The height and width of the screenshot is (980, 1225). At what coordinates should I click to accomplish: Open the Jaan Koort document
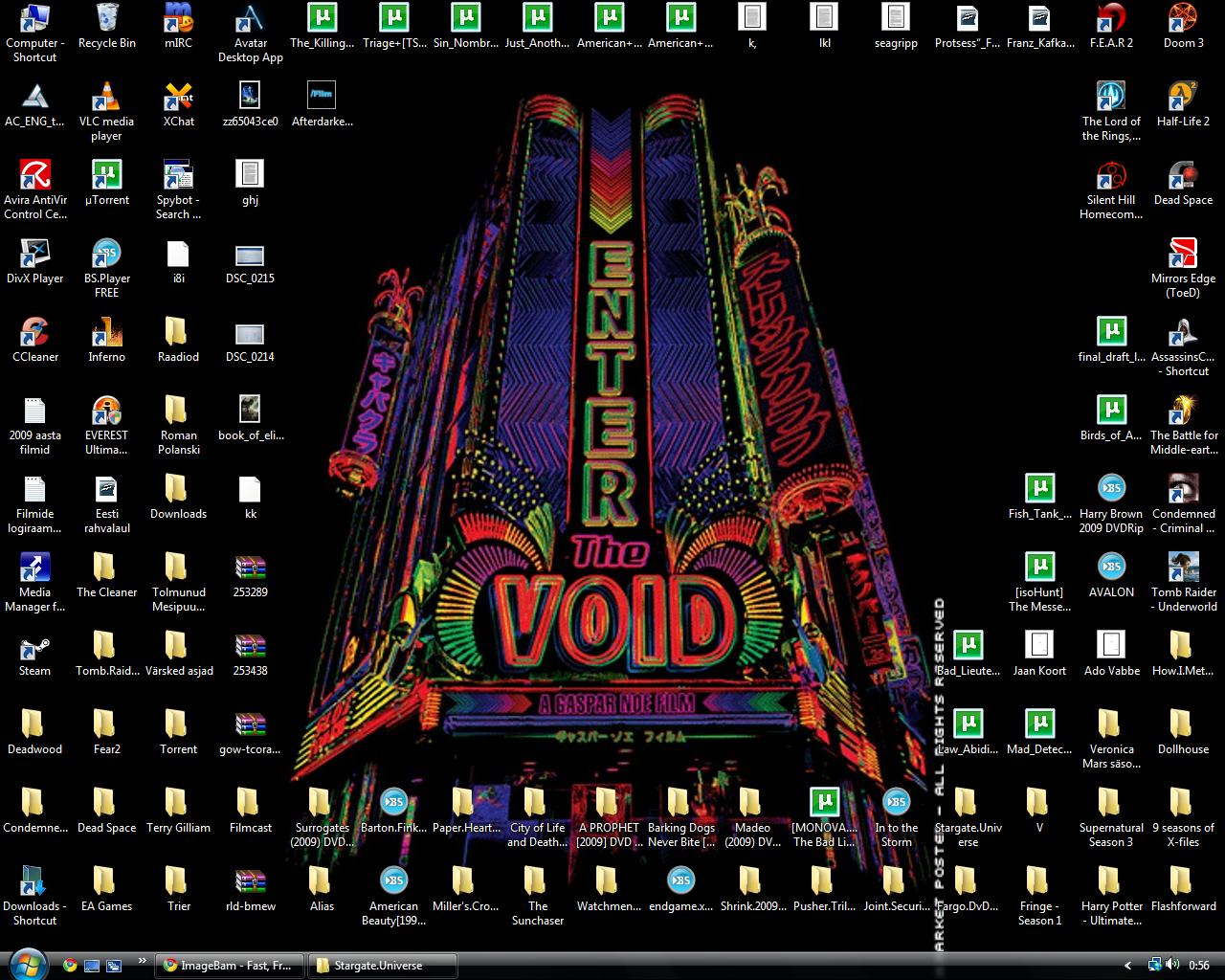click(1039, 655)
